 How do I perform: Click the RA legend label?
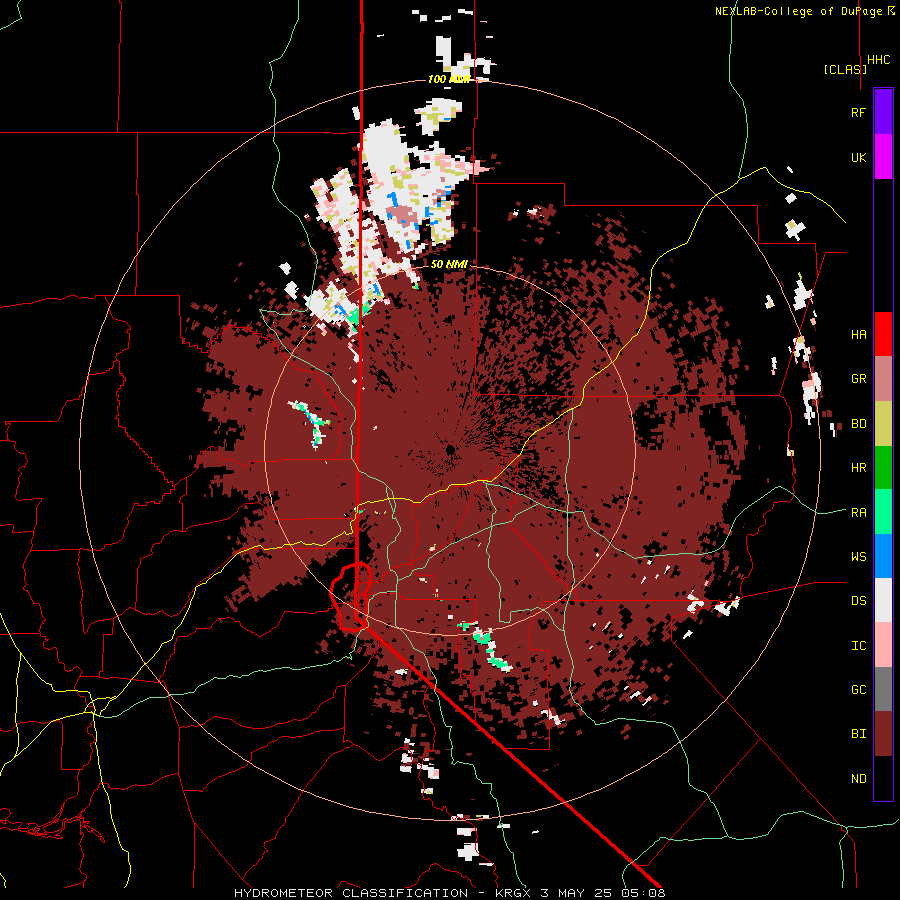coord(858,513)
